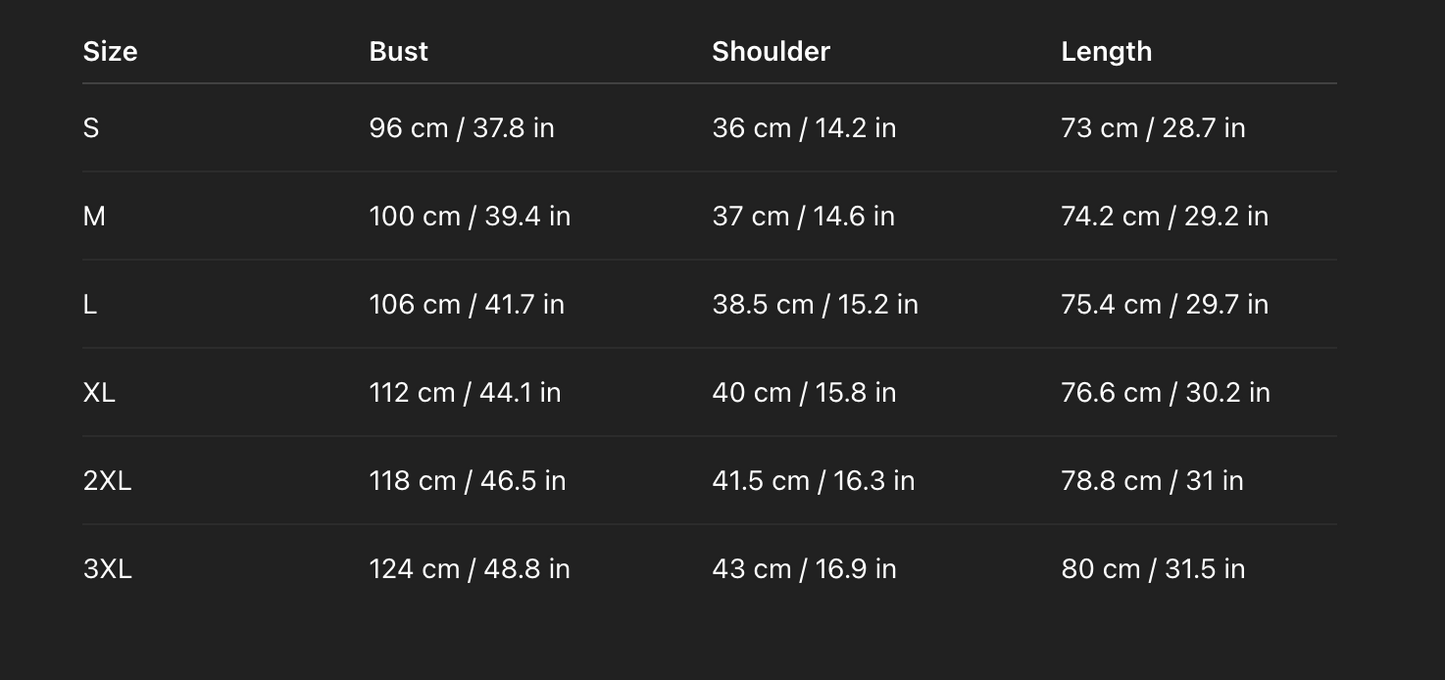
Task: Select the 3XL size label
Action: pos(107,569)
